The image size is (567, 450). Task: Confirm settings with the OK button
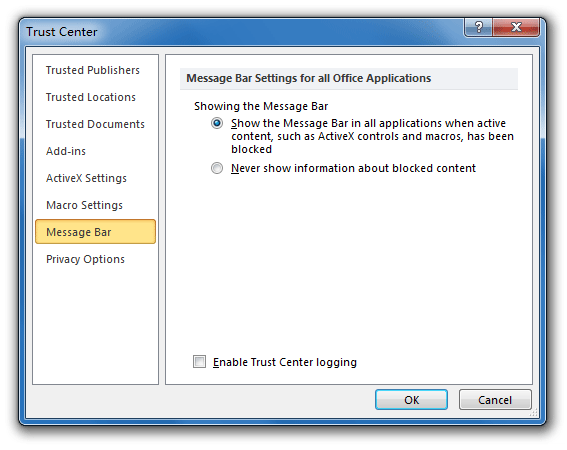(412, 400)
